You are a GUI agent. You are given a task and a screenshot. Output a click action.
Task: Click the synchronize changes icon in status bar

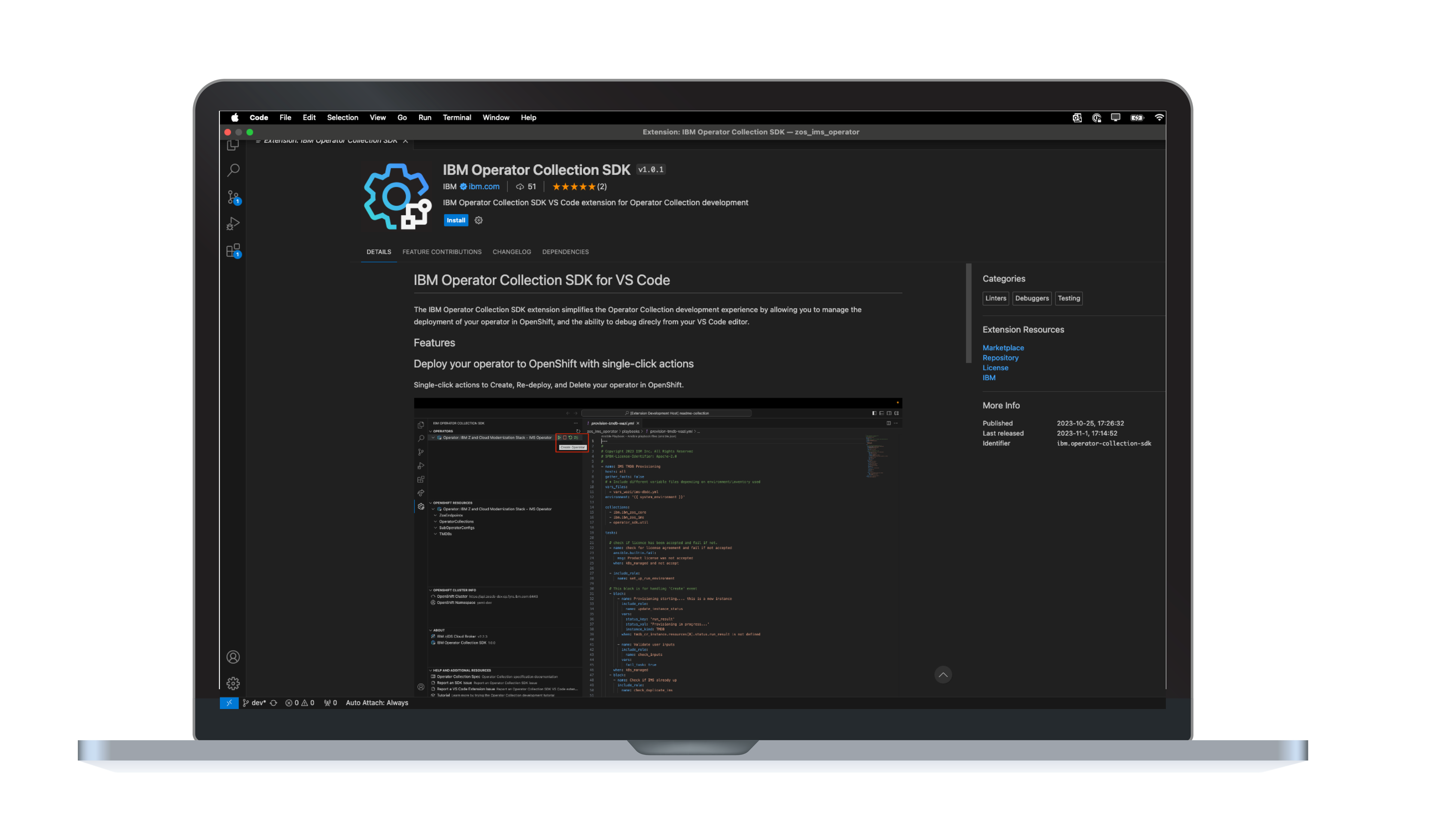pyautogui.click(x=273, y=703)
